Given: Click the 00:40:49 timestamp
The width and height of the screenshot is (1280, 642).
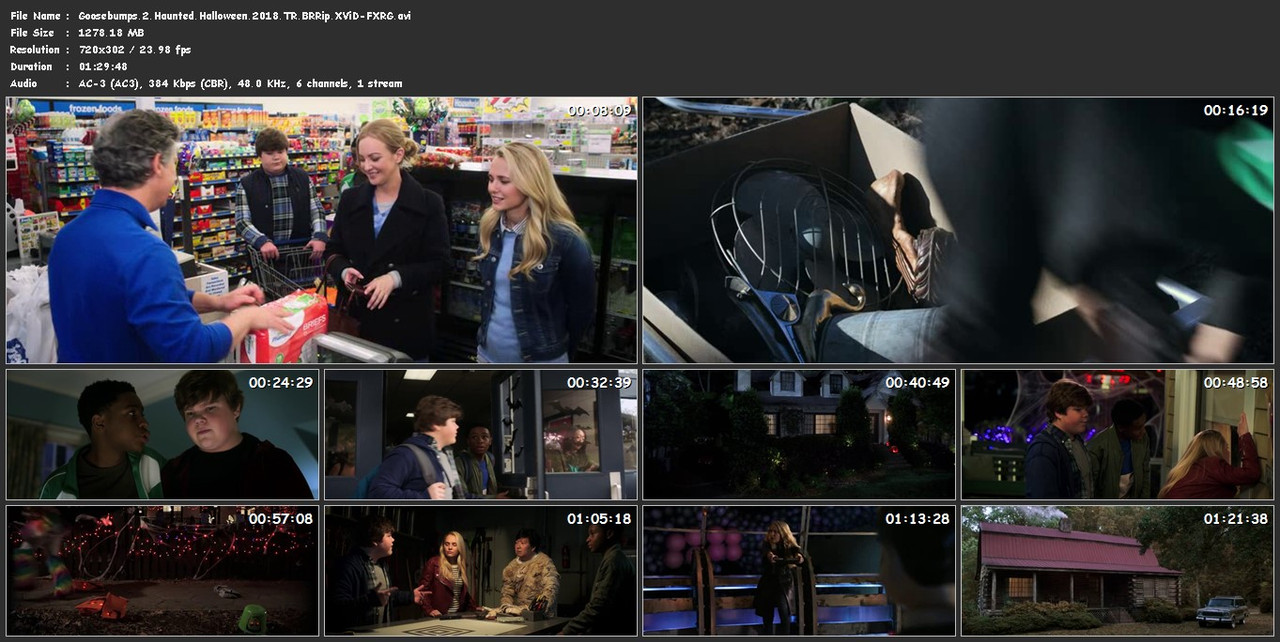Looking at the screenshot, I should pyautogui.click(x=917, y=382).
